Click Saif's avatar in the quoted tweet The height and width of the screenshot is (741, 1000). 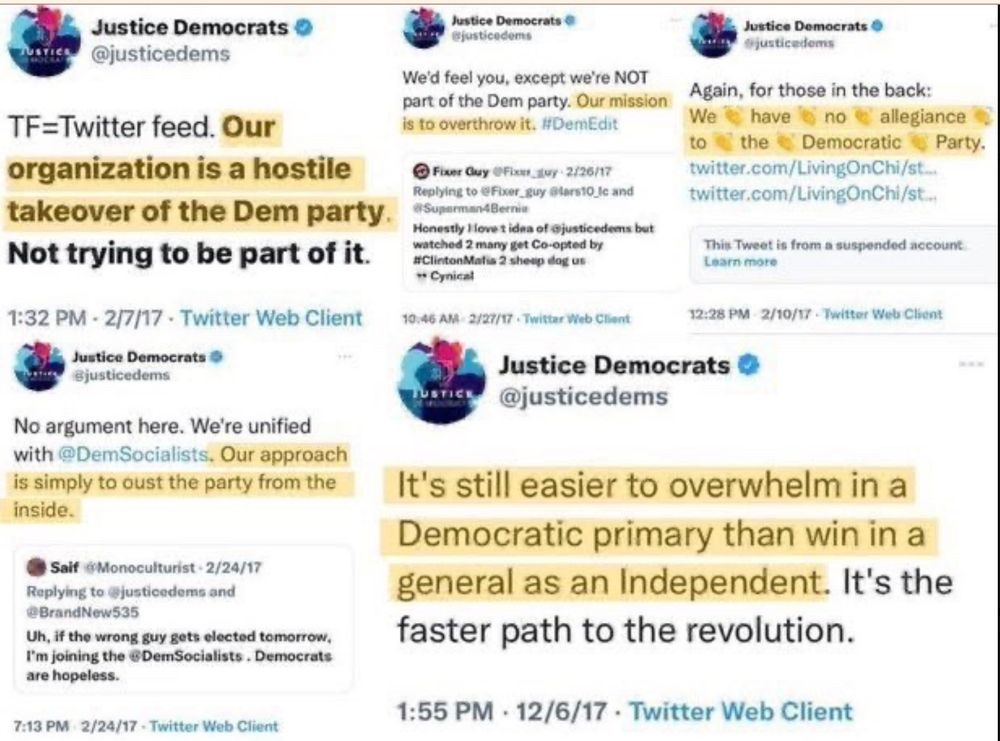38,566
